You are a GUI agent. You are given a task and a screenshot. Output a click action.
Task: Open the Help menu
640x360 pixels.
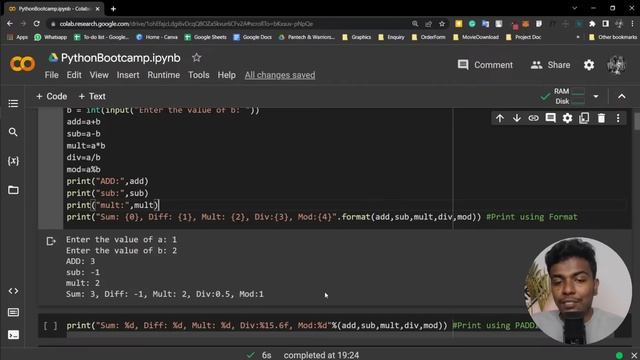pos(227,75)
